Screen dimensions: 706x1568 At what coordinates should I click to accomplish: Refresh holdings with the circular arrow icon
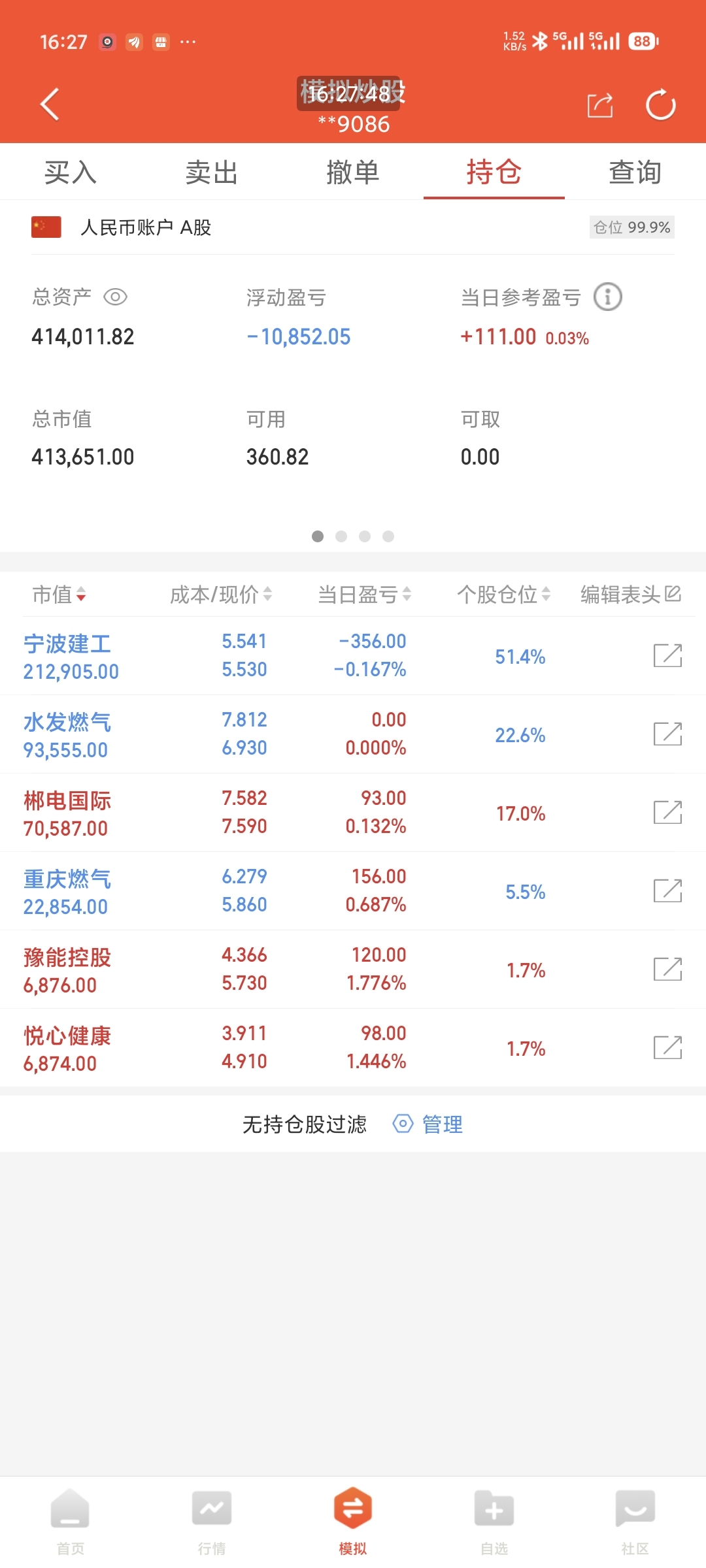pos(660,105)
